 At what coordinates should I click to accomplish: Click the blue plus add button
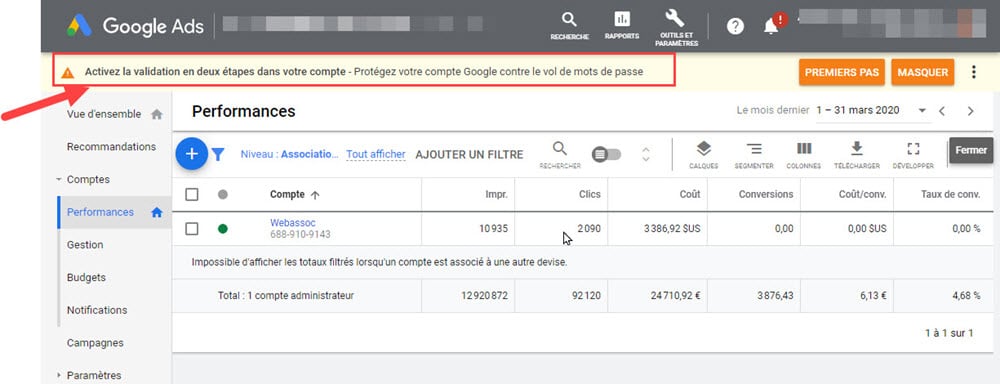192,154
